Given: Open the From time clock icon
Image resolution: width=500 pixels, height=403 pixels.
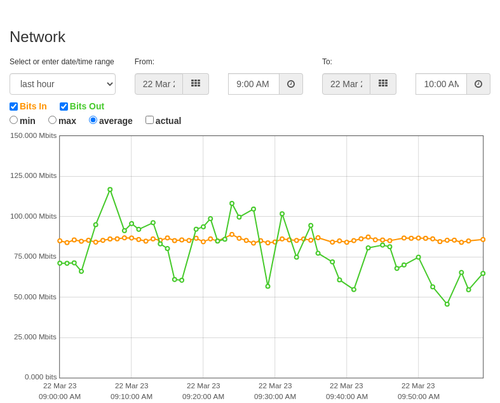Looking at the screenshot, I should click(x=291, y=84).
